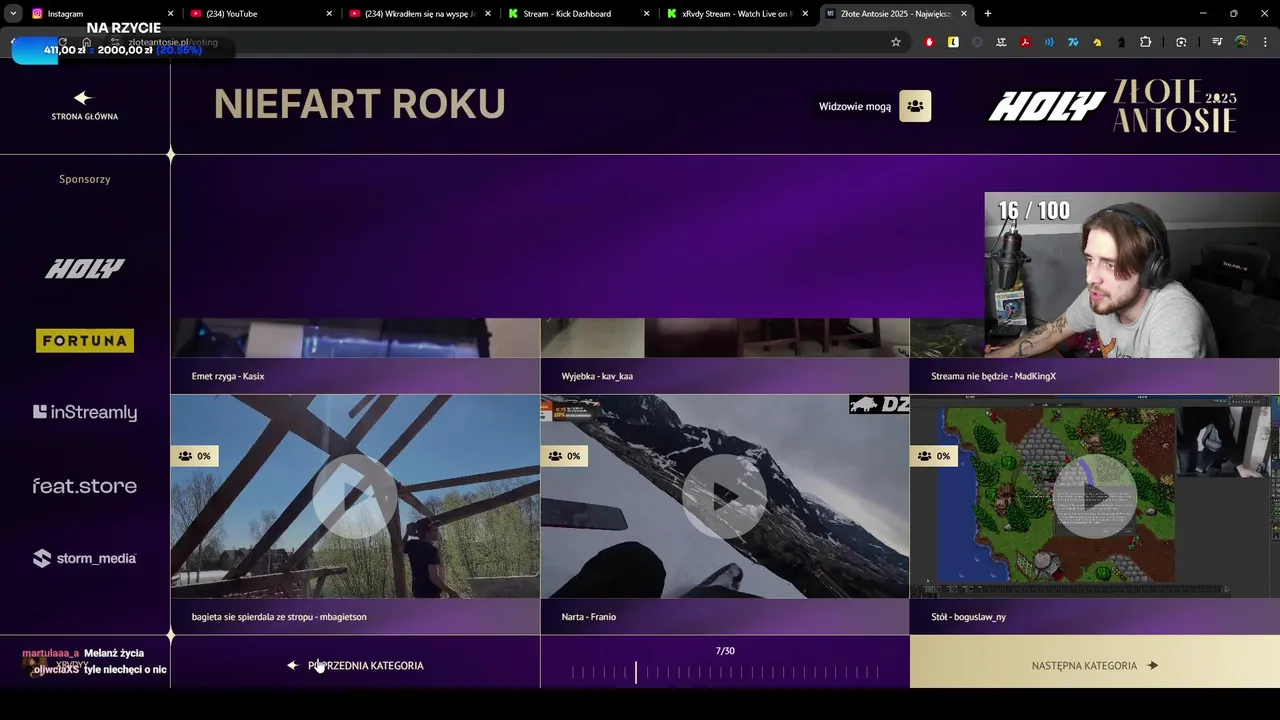This screenshot has width=1280, height=720.
Task: Select the Złote Antosie 2025 tab
Action: click(x=896, y=14)
